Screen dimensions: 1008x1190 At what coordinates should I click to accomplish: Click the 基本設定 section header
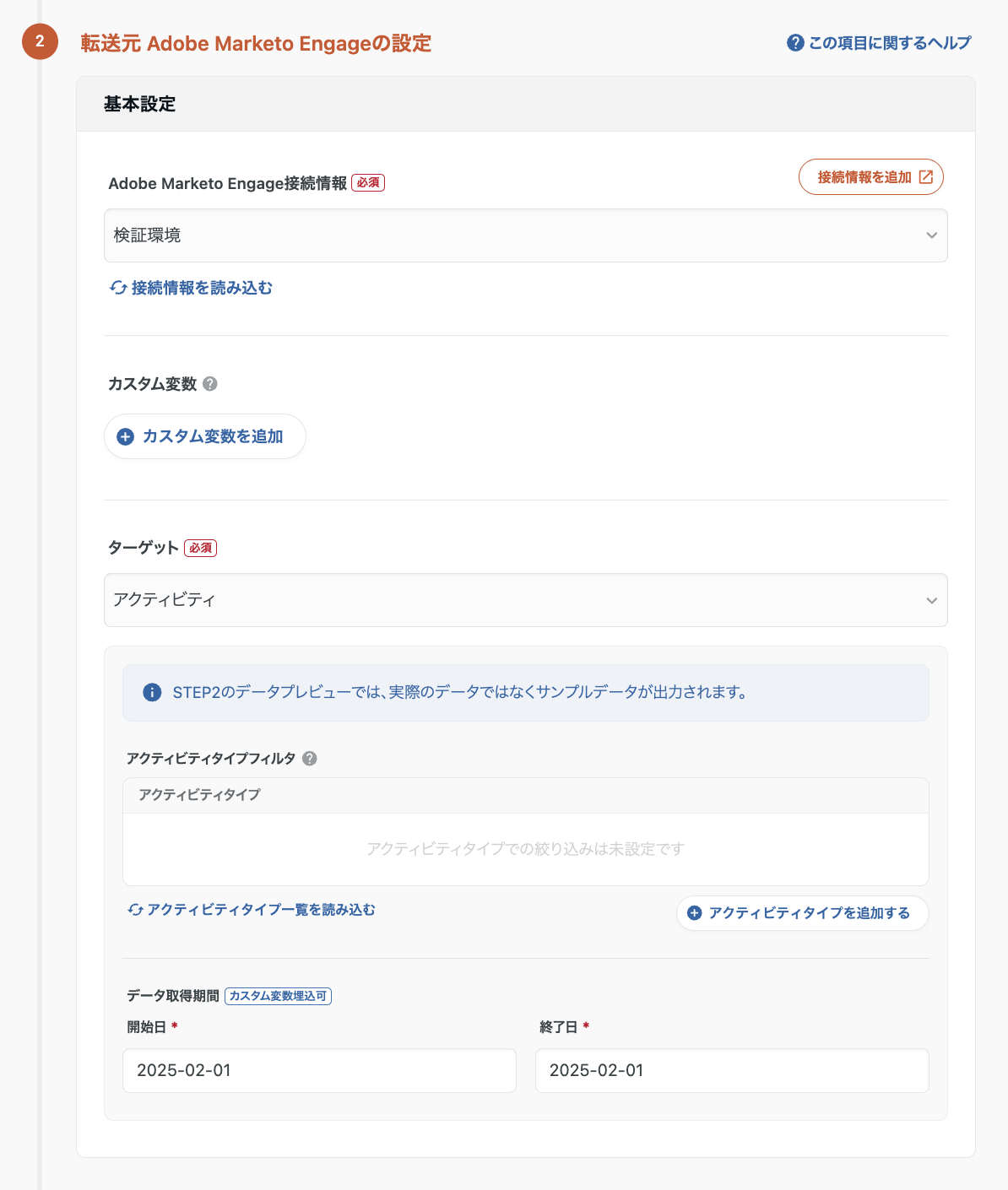click(525, 104)
